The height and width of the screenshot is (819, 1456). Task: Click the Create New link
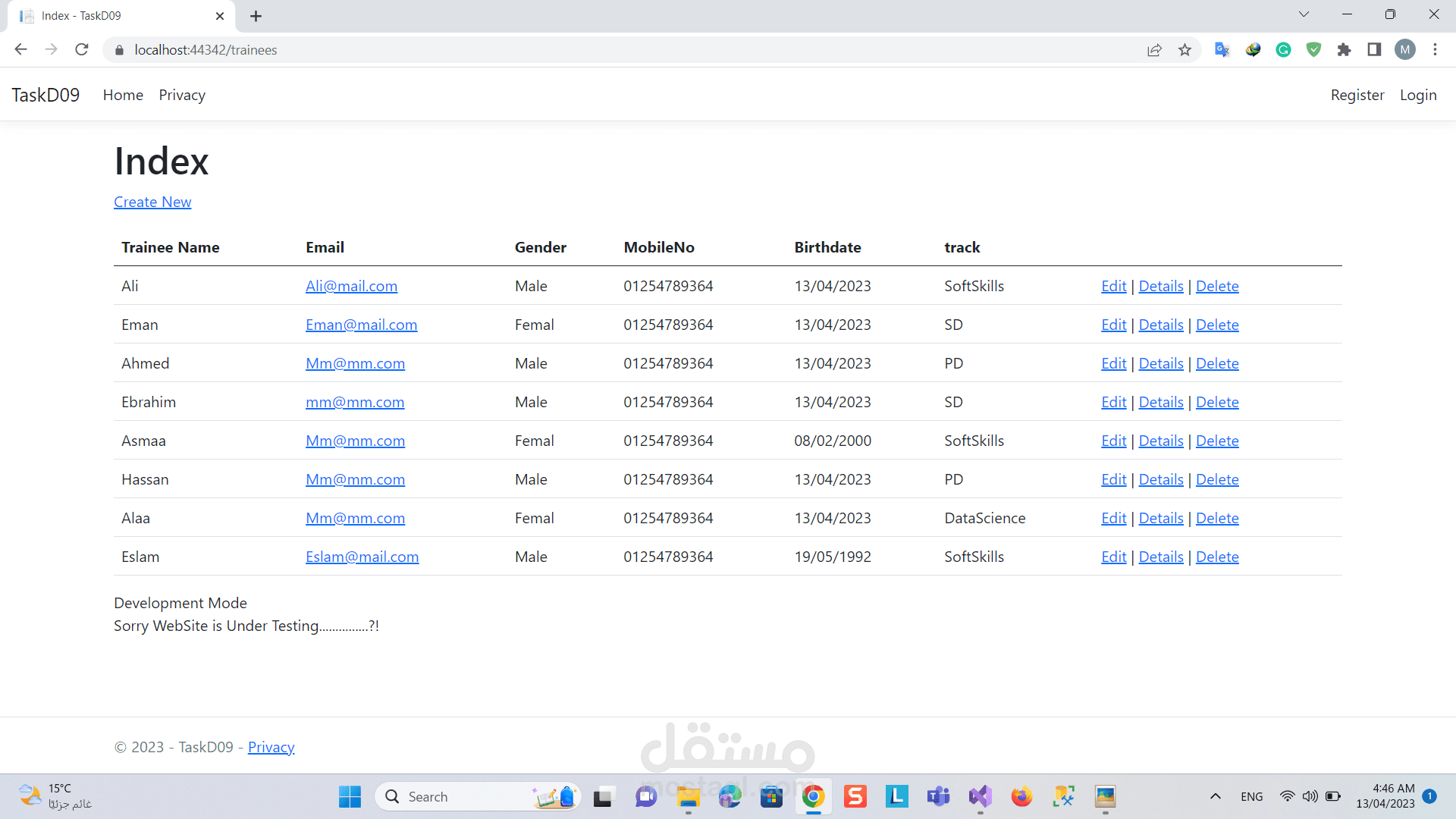point(152,202)
